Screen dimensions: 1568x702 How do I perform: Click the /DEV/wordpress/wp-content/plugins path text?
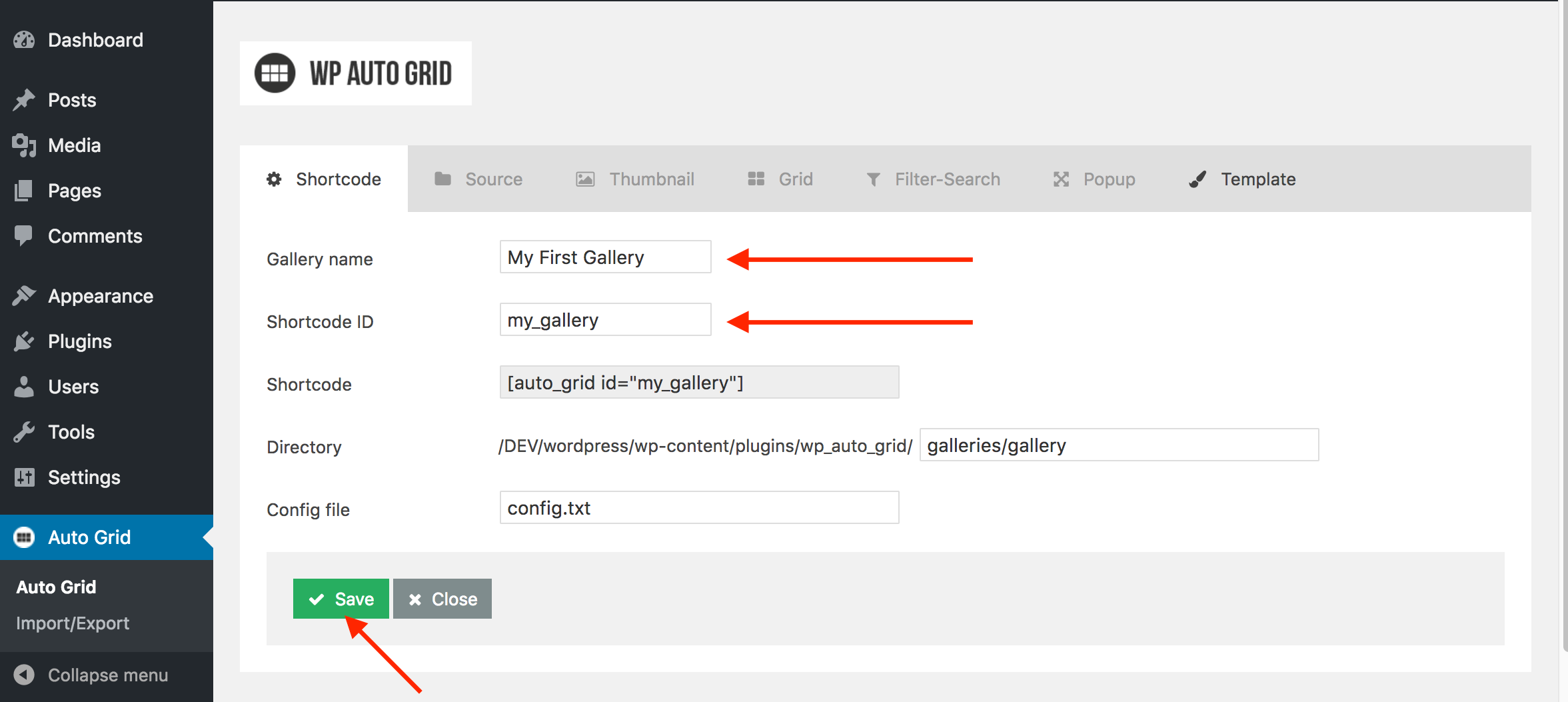pyautogui.click(x=705, y=445)
